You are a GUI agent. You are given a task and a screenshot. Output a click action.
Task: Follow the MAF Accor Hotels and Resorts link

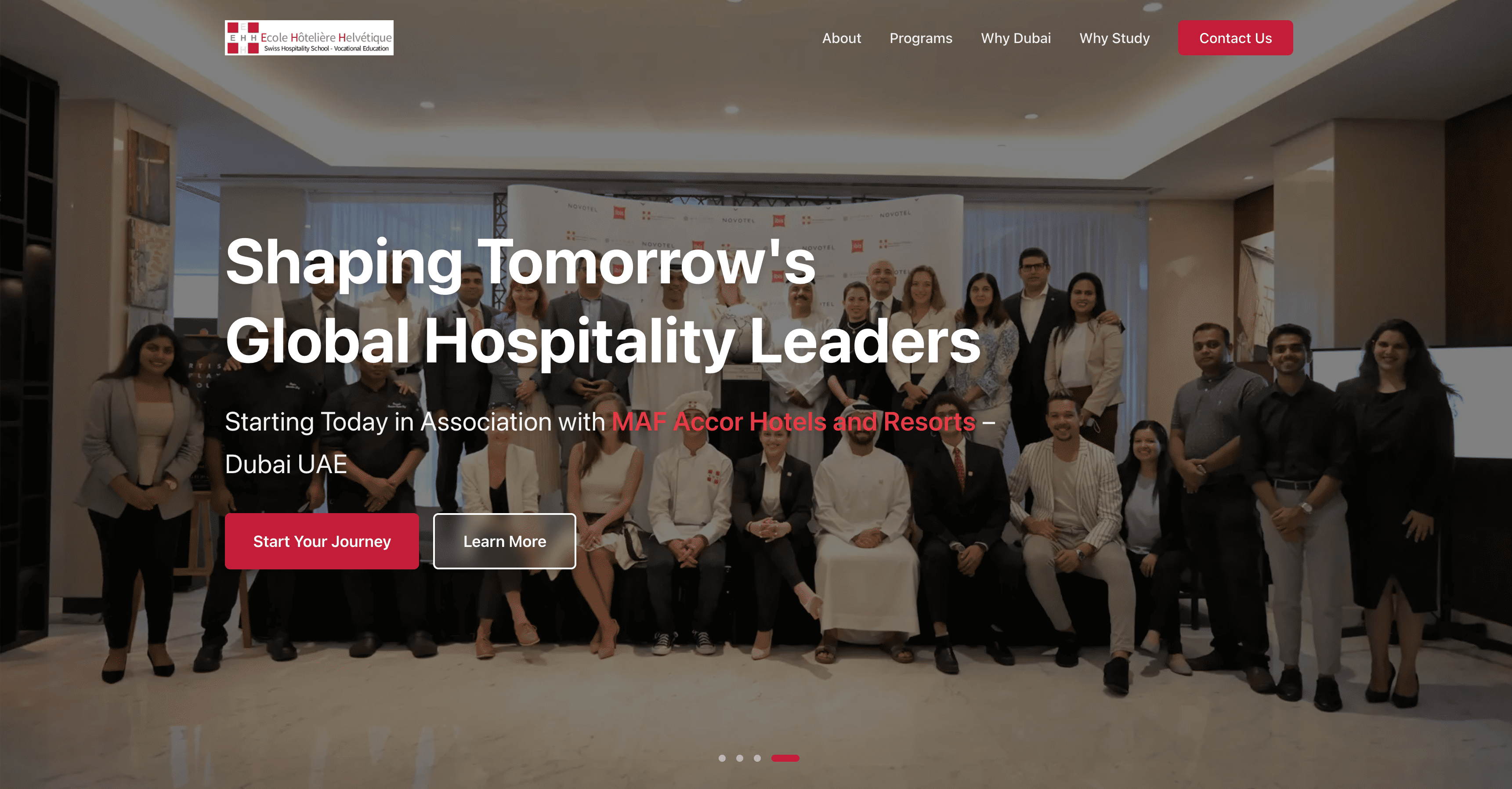794,421
